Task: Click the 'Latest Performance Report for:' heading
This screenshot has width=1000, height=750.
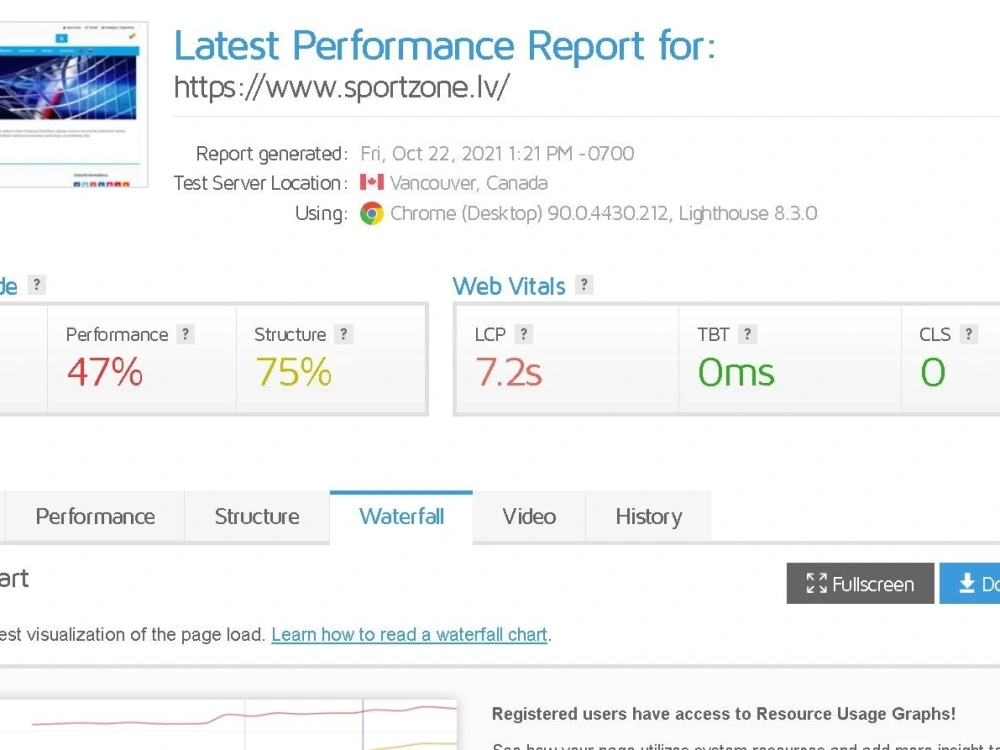Action: tap(445, 45)
